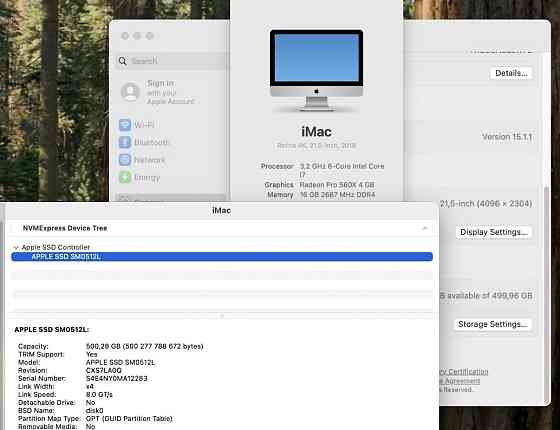The image size is (560, 430).
Task: Open the License Agreement link
Action: click(460, 381)
